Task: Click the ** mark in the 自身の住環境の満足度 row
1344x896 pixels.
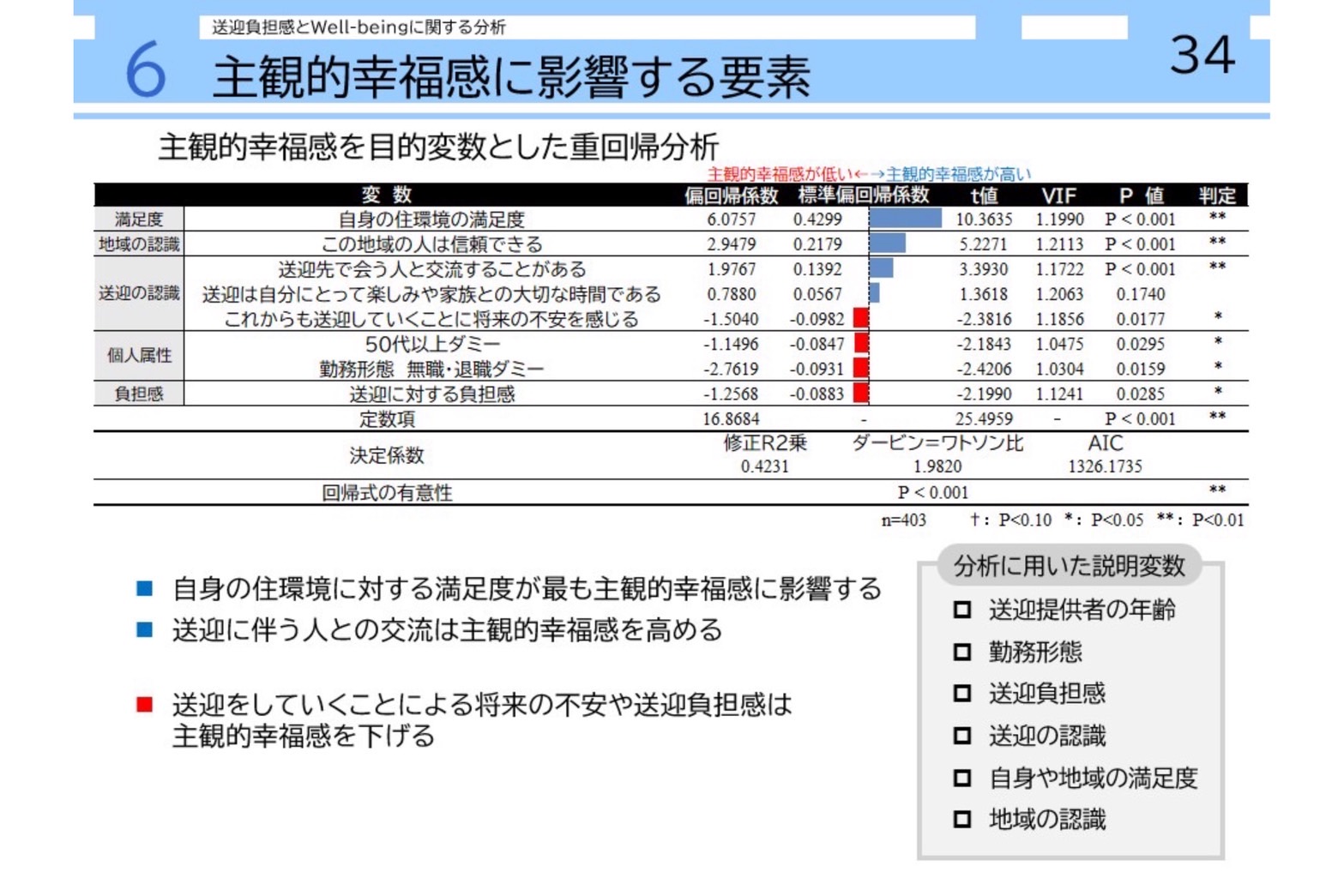Action: [1216, 218]
